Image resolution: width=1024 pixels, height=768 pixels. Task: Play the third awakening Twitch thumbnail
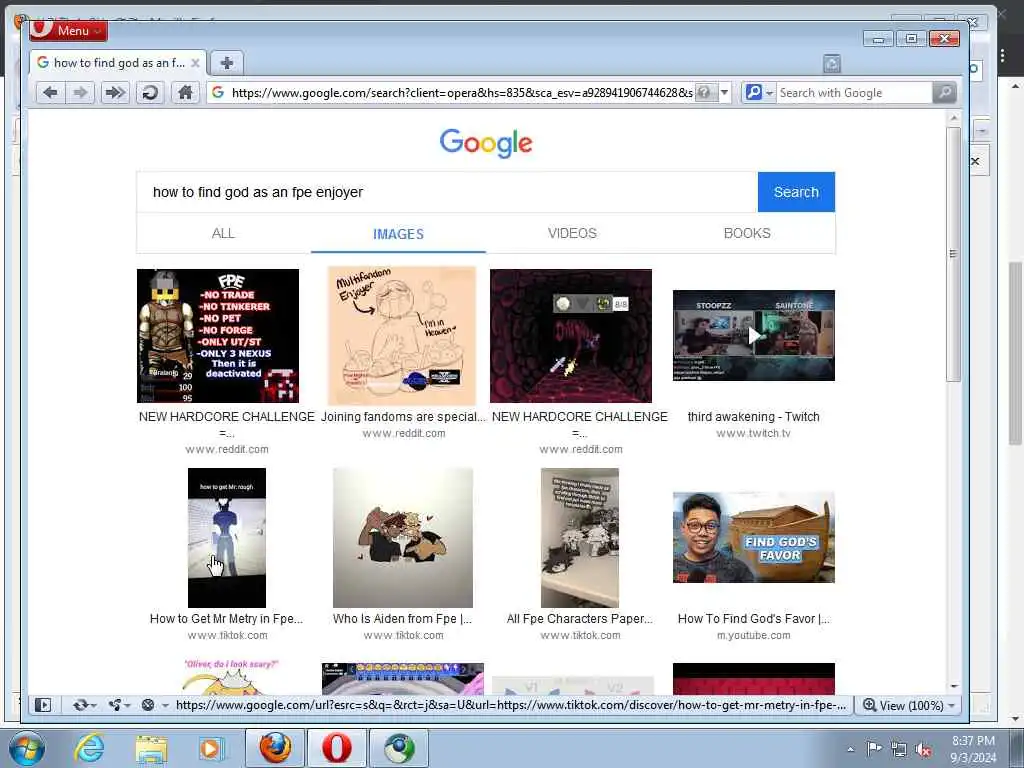pyautogui.click(x=754, y=335)
